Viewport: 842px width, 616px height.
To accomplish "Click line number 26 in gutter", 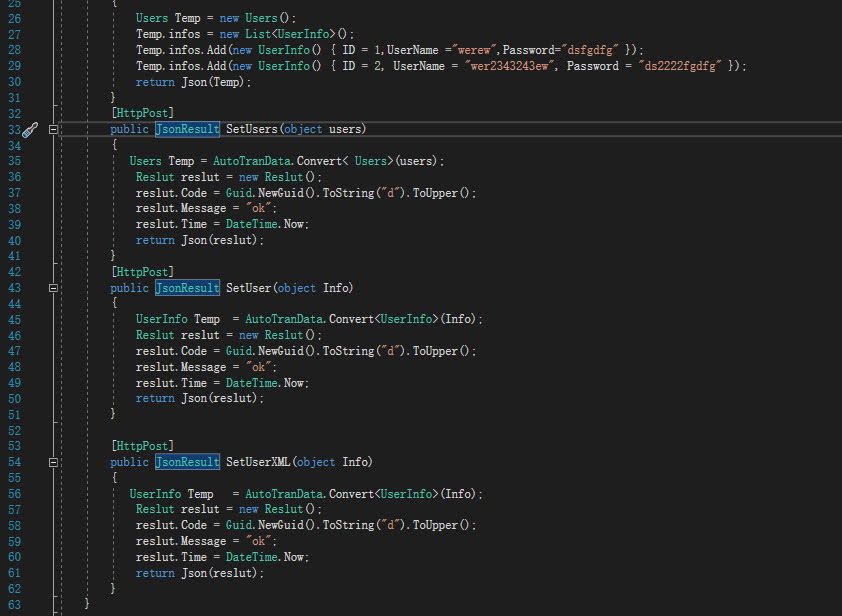I will point(13,3).
